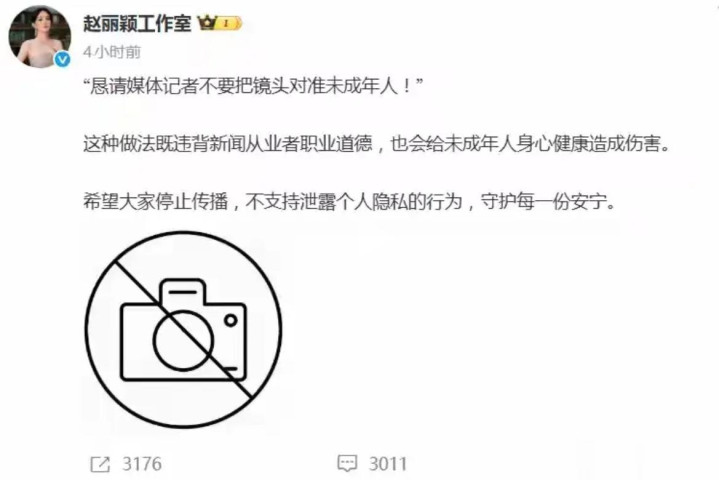719x480 pixels.
Task: Click the camera lens circle in picture
Action: click(183, 341)
